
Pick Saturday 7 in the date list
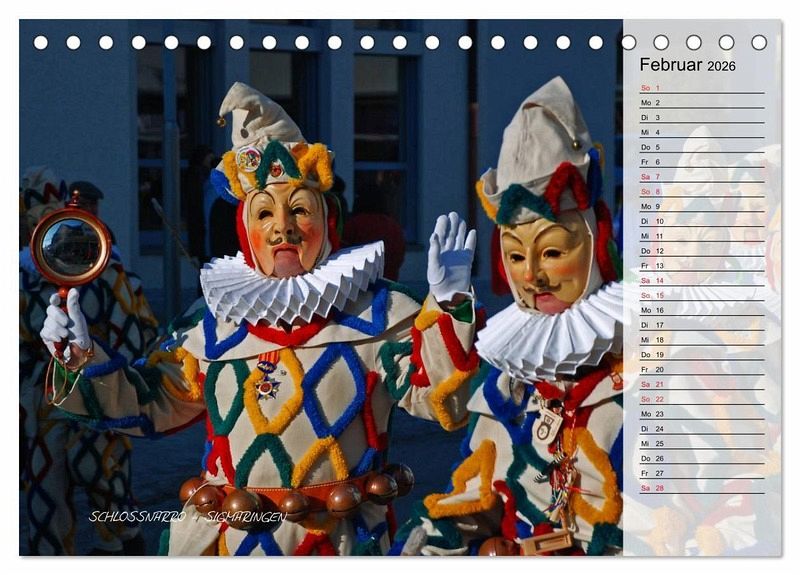coord(701,177)
